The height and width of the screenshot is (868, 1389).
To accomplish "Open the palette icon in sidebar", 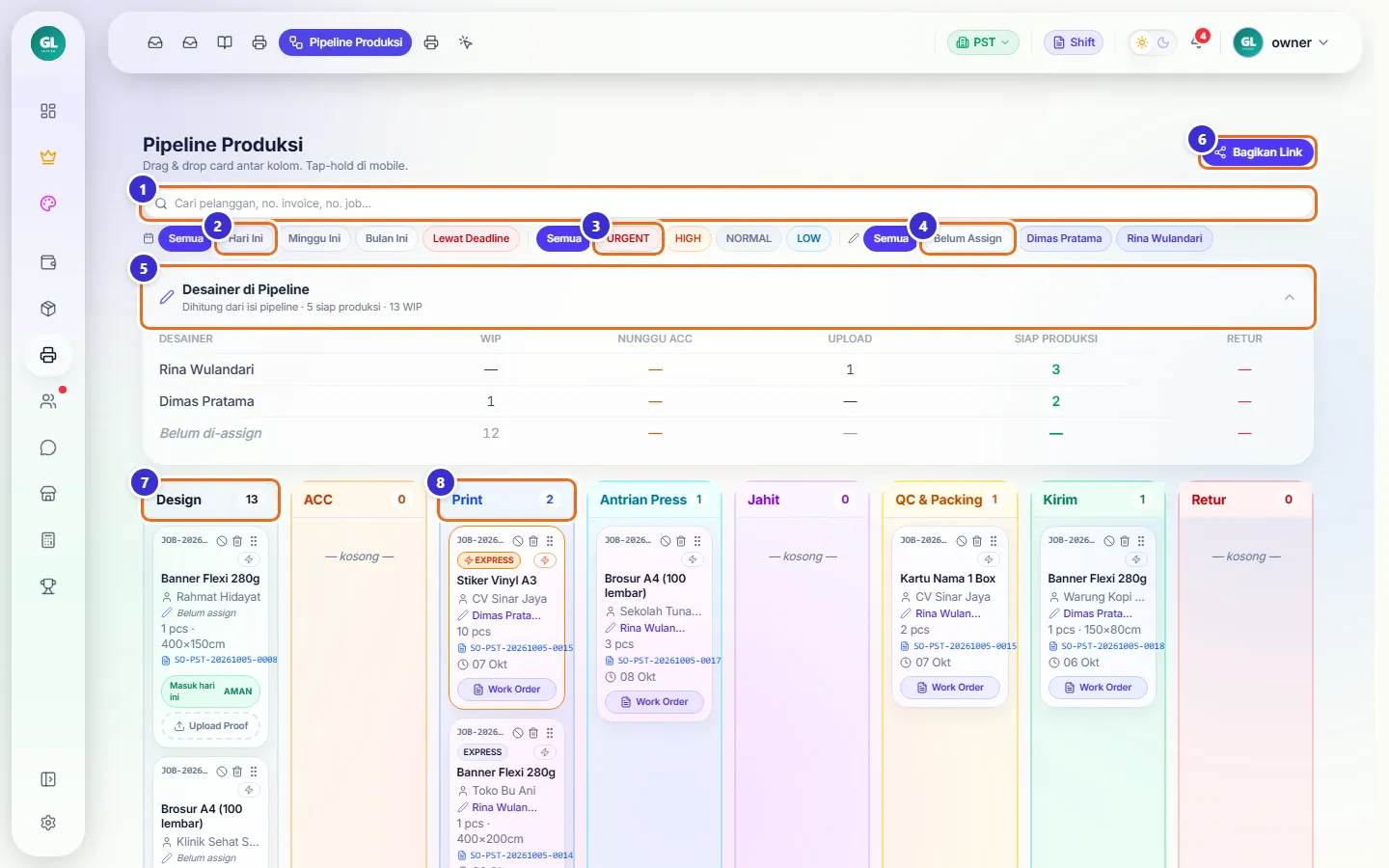I will (48, 203).
